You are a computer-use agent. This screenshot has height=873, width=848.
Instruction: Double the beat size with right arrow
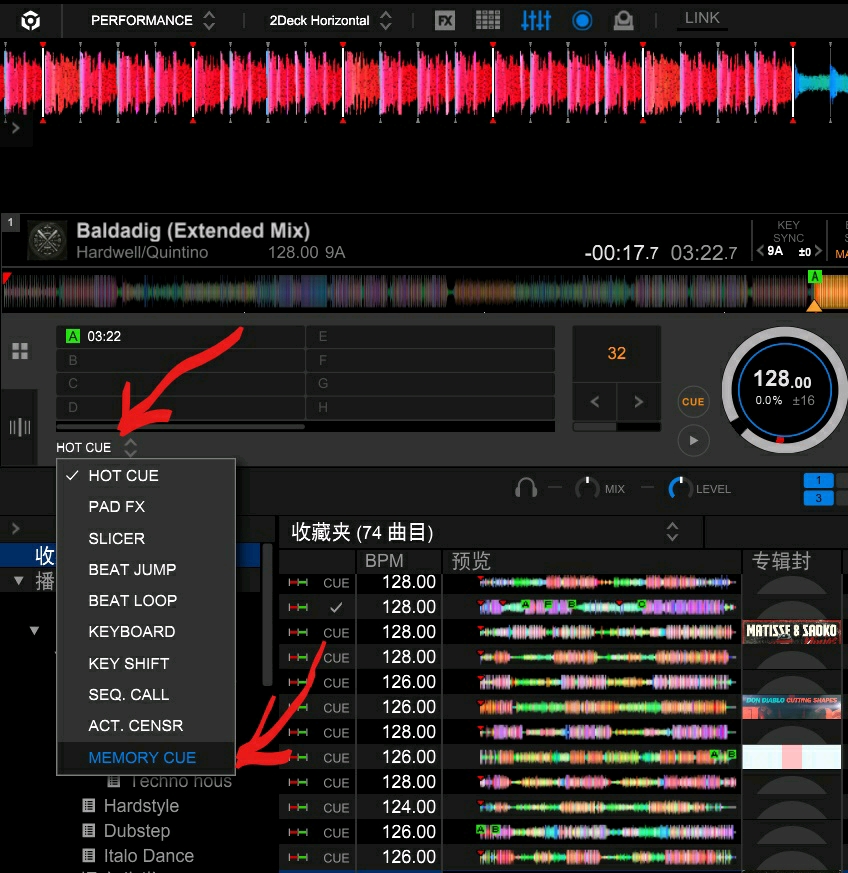(639, 401)
